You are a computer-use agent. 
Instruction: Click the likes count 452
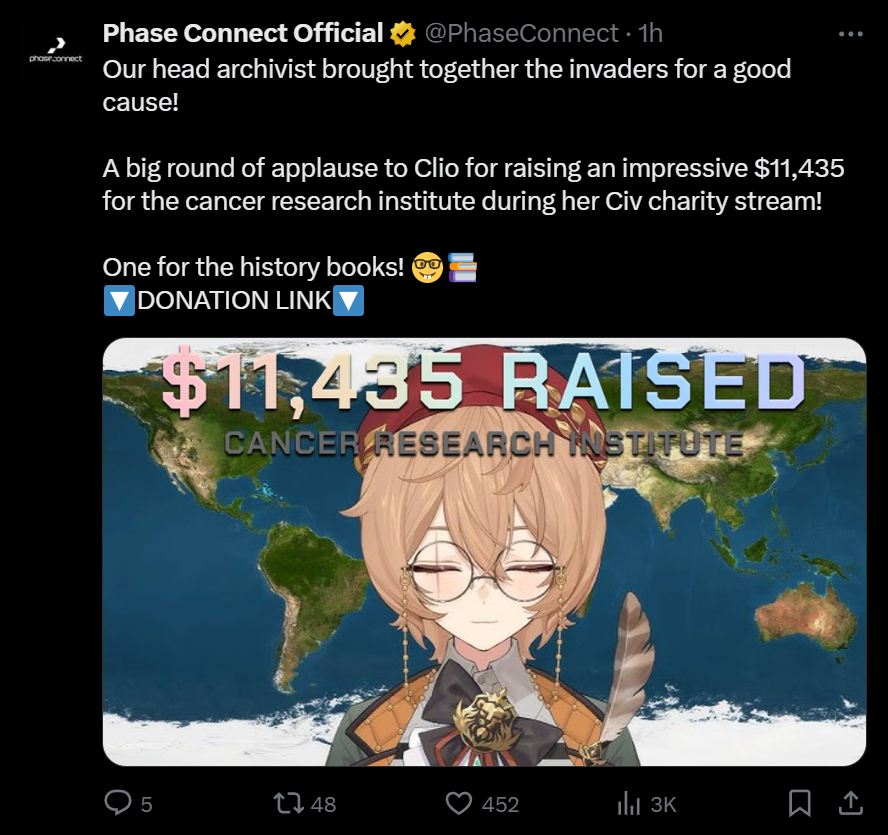click(500, 804)
